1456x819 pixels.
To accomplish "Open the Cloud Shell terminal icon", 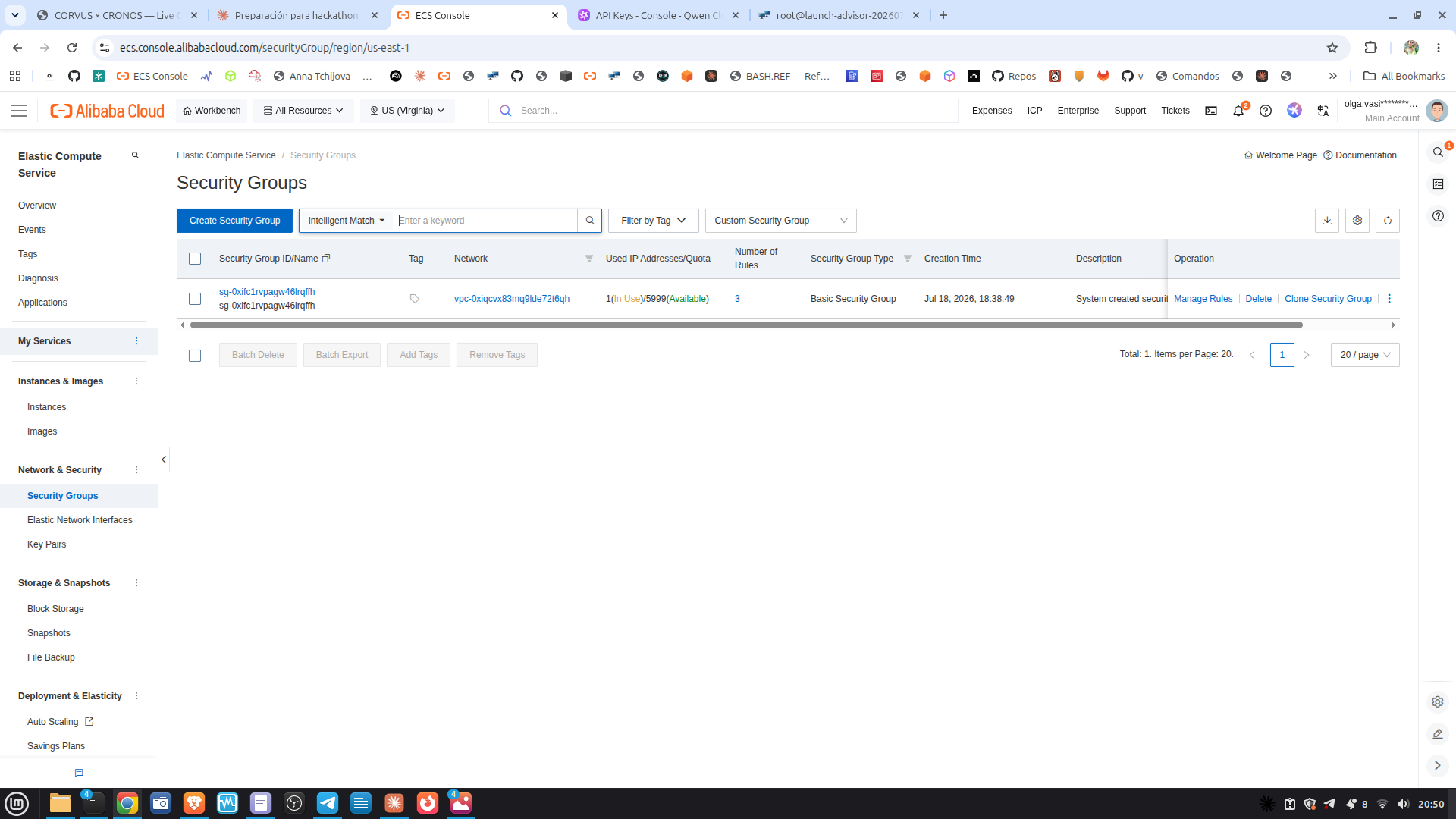I will click(x=1211, y=111).
